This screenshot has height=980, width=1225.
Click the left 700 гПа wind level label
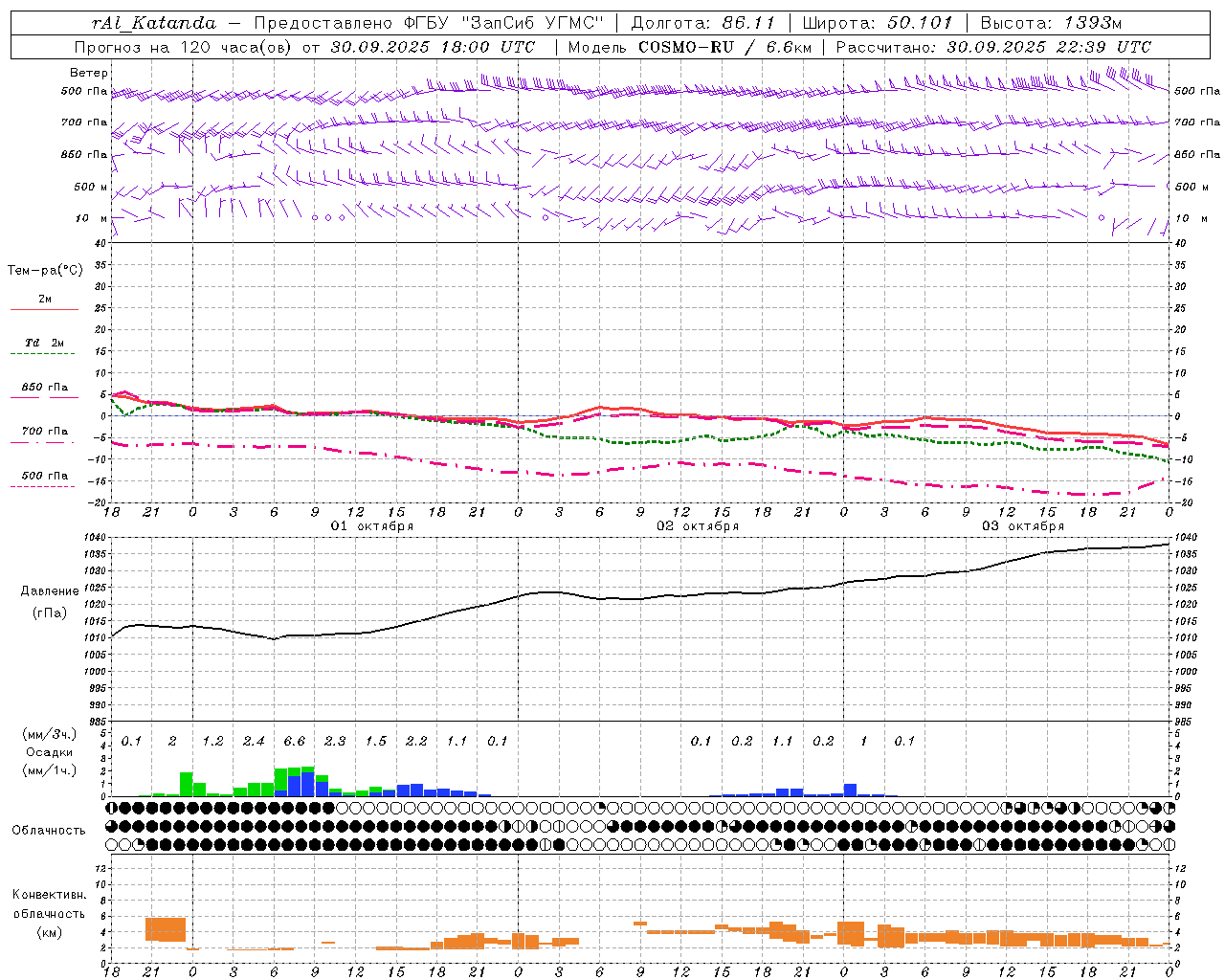click(84, 122)
